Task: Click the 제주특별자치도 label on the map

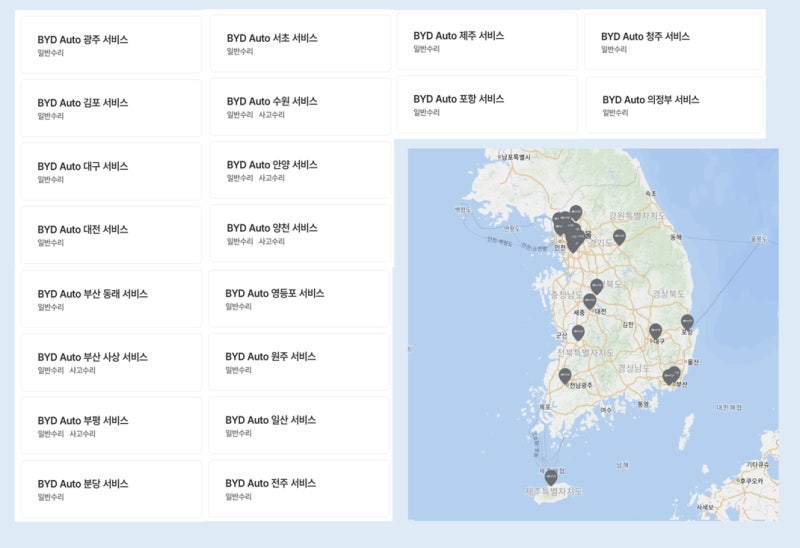Action: coord(554,492)
